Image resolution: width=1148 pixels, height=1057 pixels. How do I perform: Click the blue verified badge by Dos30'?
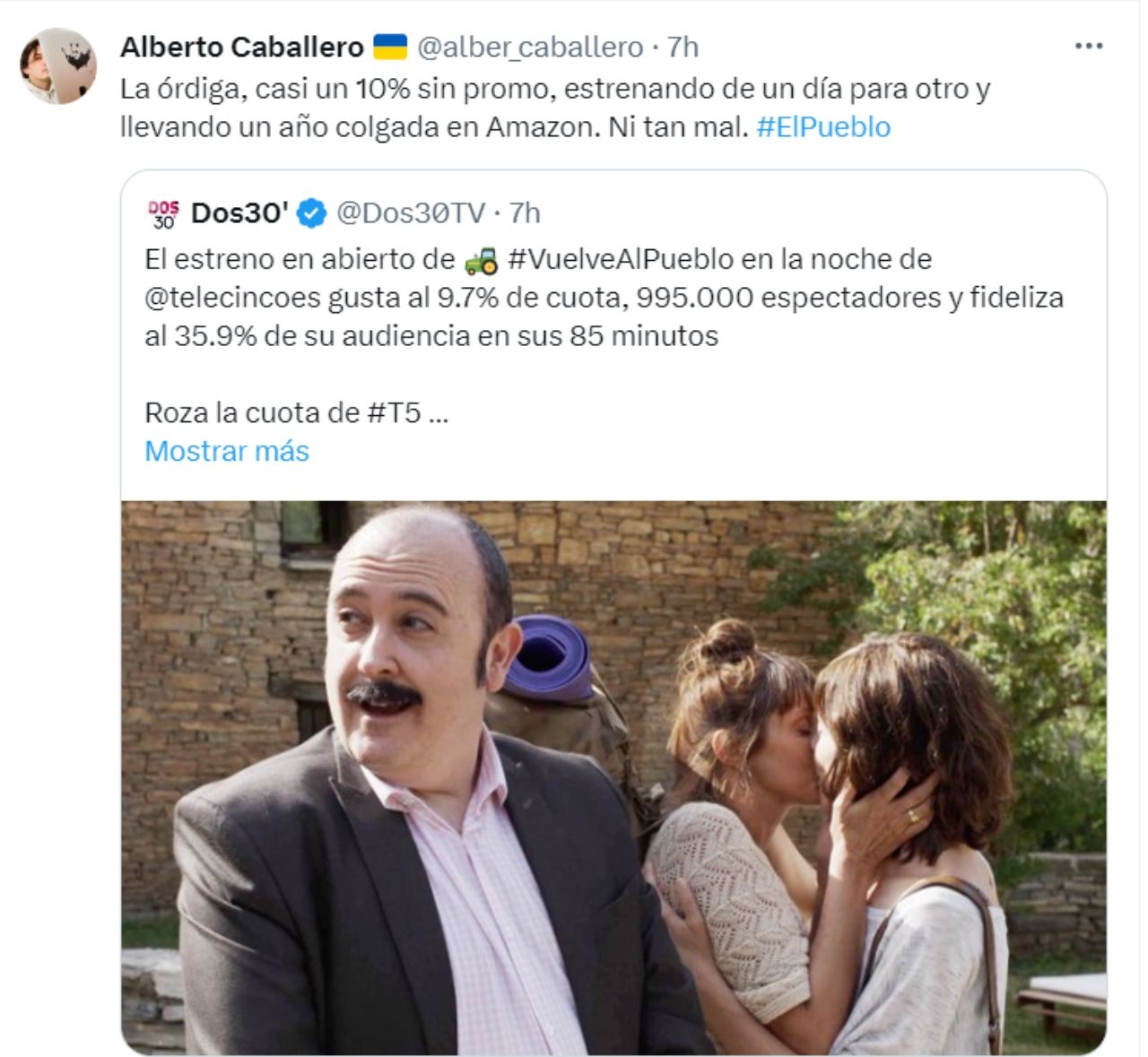pyautogui.click(x=311, y=213)
